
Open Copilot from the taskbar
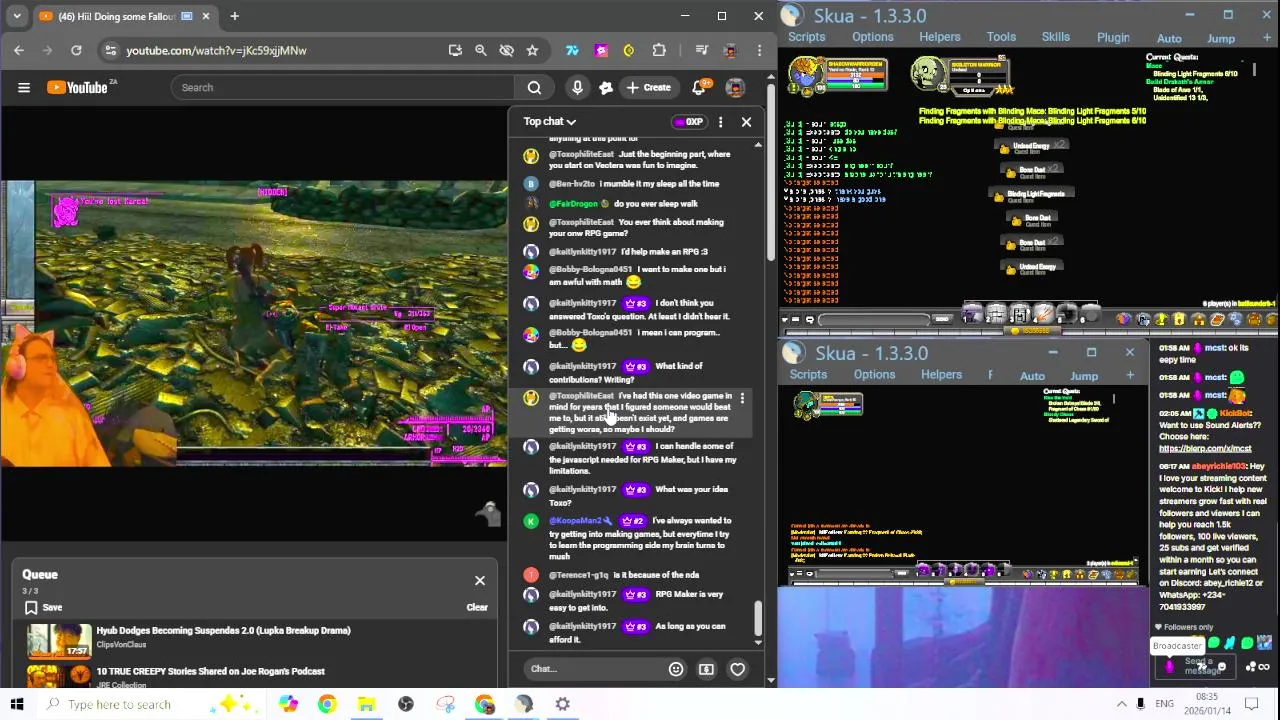[x=288, y=704]
